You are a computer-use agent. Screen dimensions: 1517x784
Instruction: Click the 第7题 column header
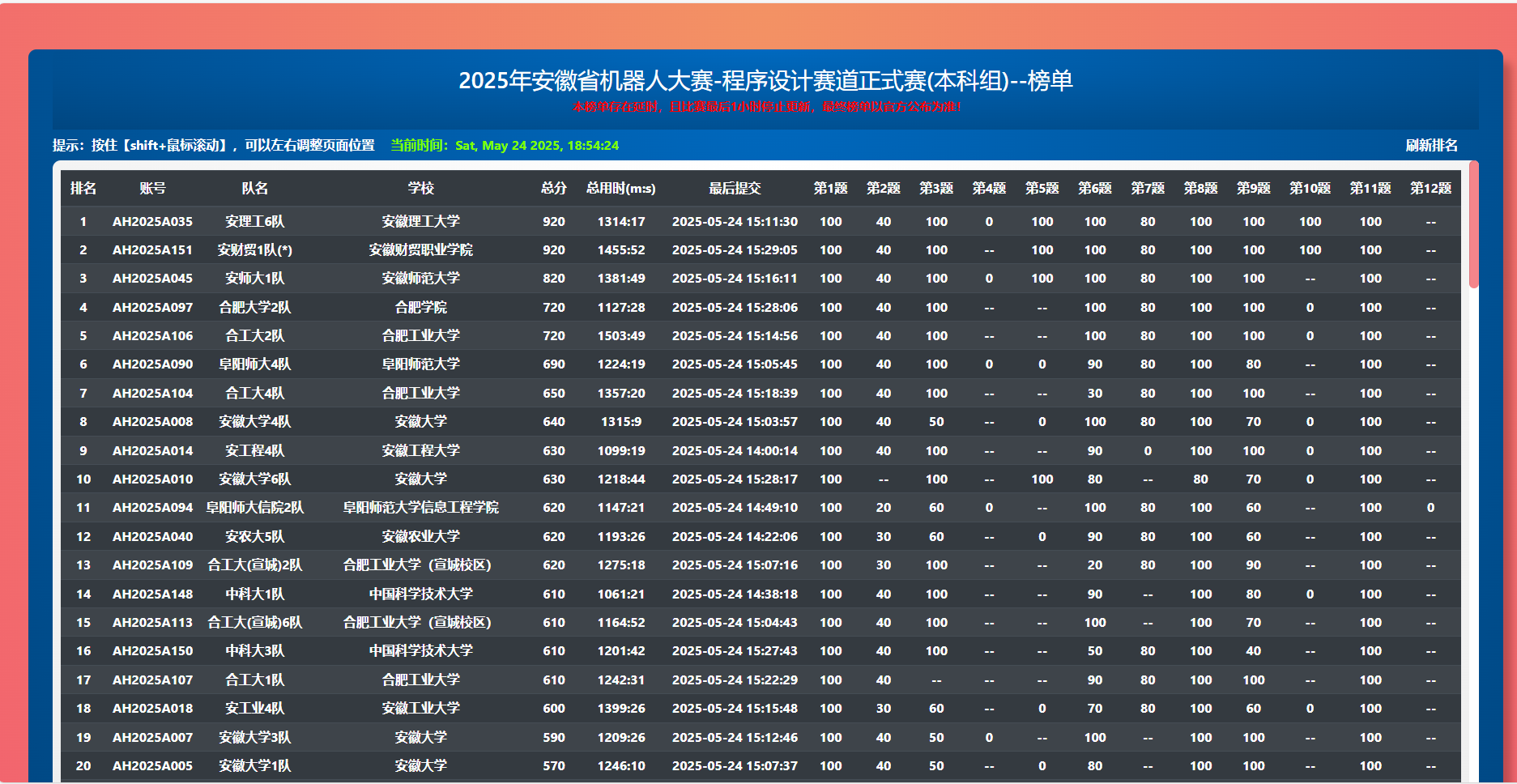1148,188
